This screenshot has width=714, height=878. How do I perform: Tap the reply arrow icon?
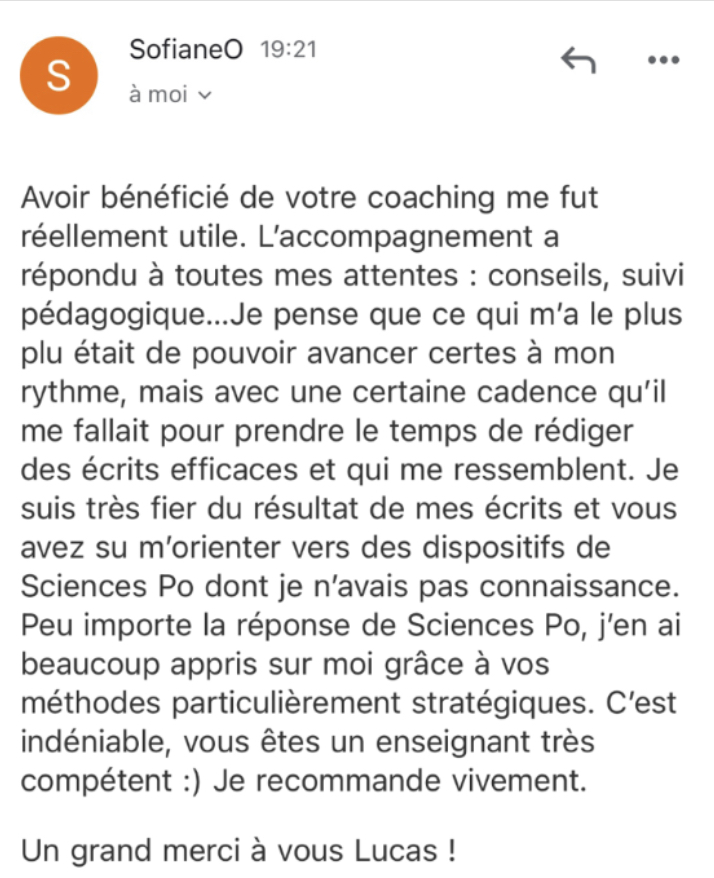[579, 60]
